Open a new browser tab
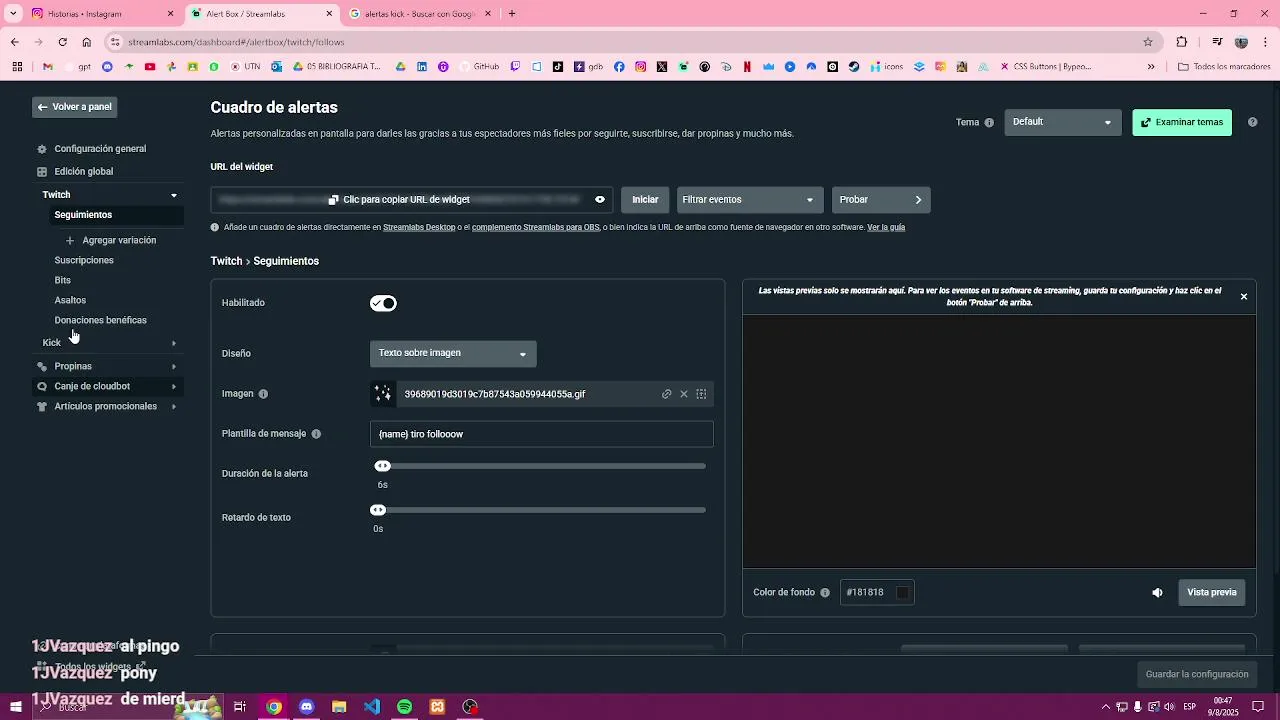This screenshot has width=1280, height=720. tap(512, 14)
